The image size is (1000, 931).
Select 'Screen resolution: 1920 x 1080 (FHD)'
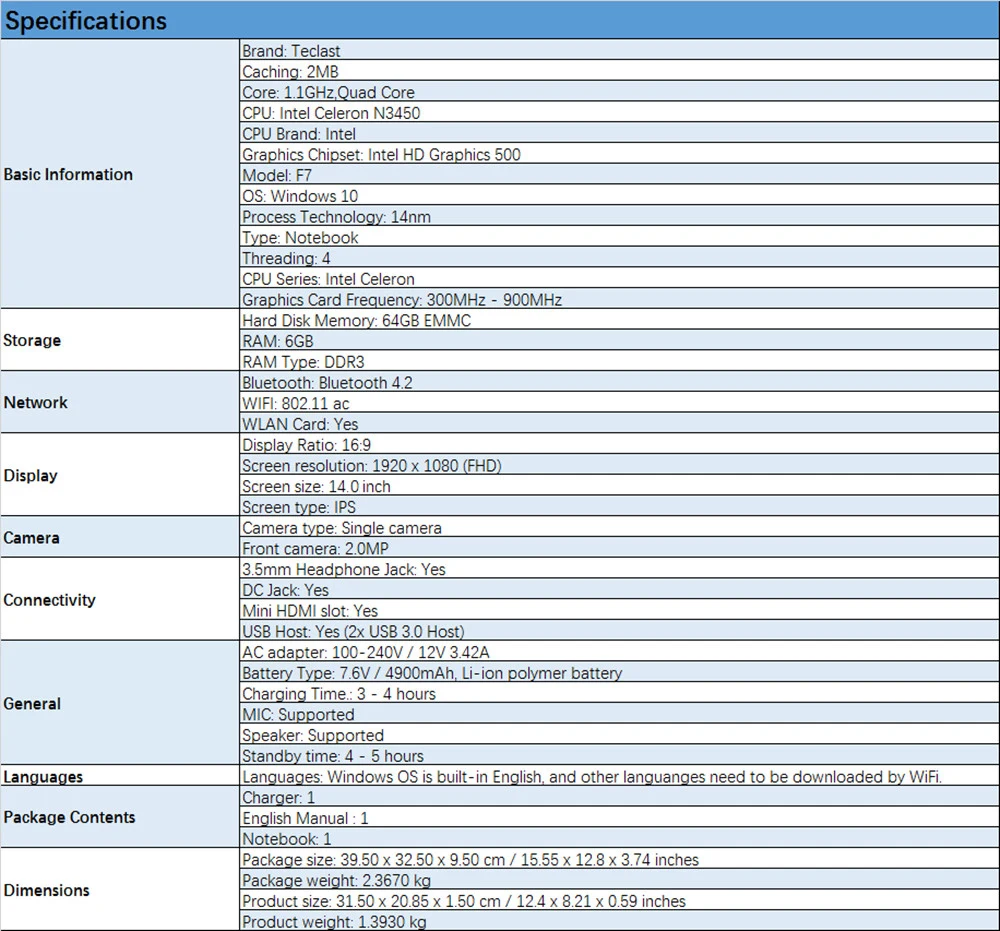tap(619, 465)
